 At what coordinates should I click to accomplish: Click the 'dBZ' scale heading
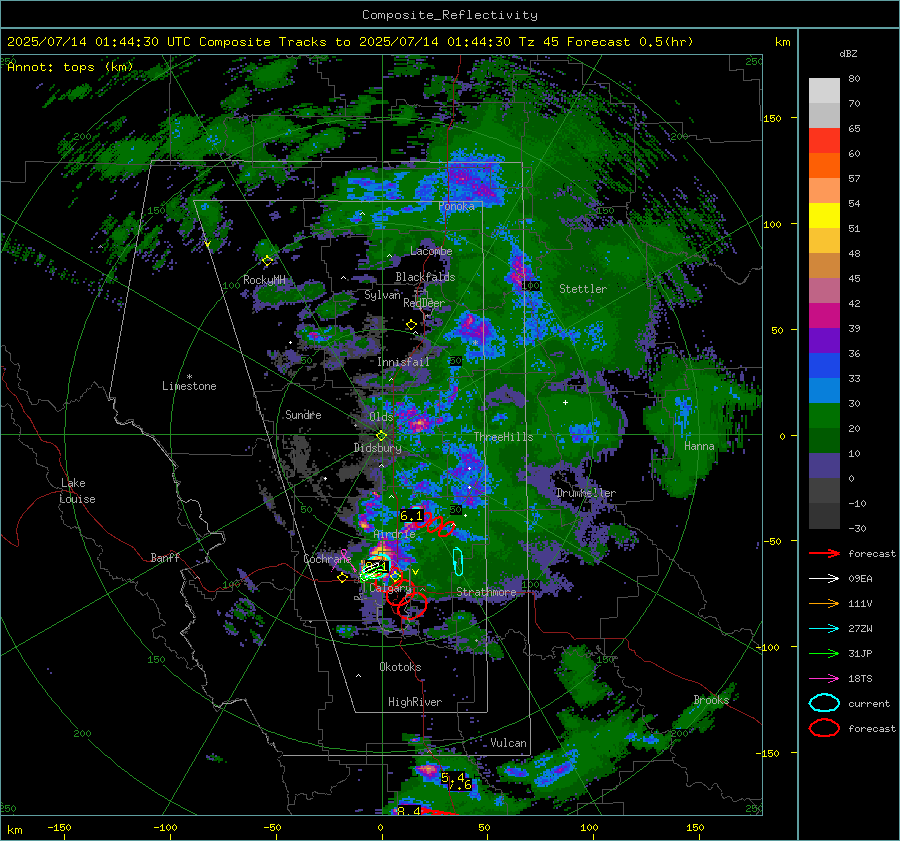click(848, 54)
